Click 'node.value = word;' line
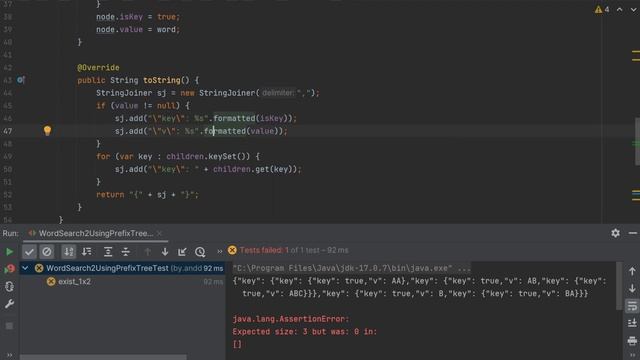The width and height of the screenshot is (640, 360). 138,29
